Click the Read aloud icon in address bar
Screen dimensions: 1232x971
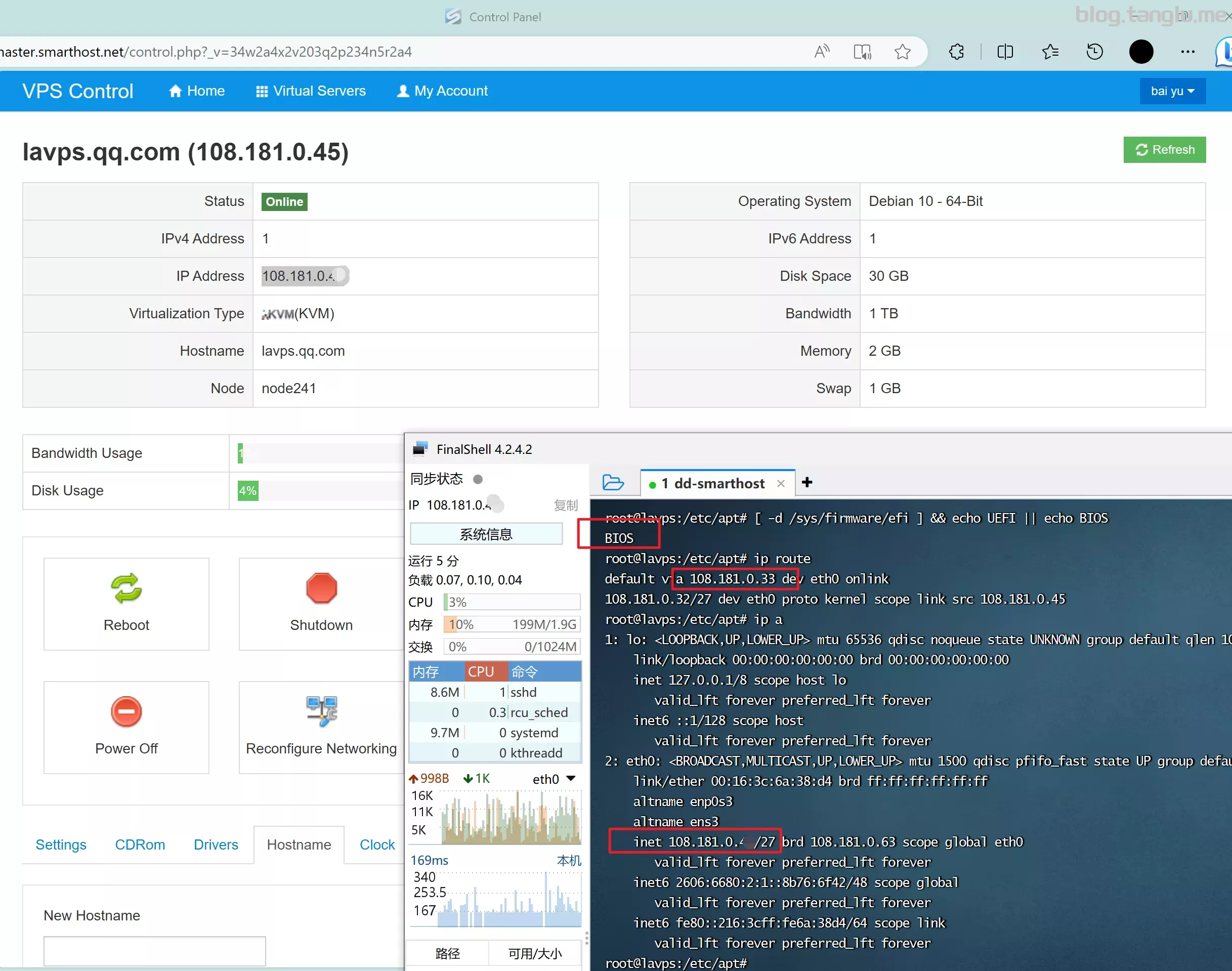click(822, 52)
